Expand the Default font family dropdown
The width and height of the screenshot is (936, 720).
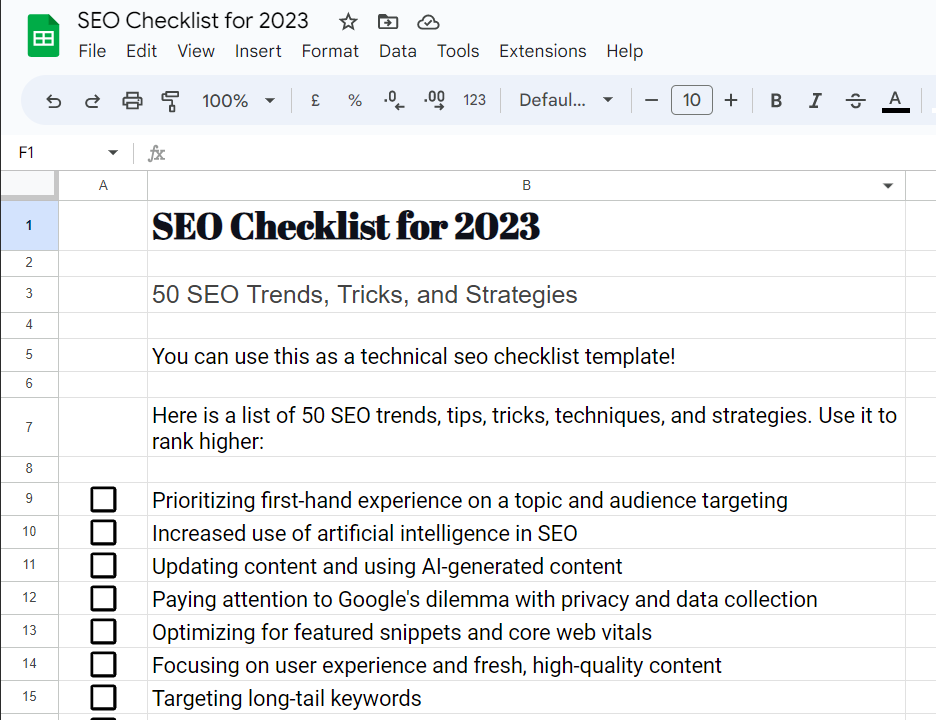pos(565,100)
